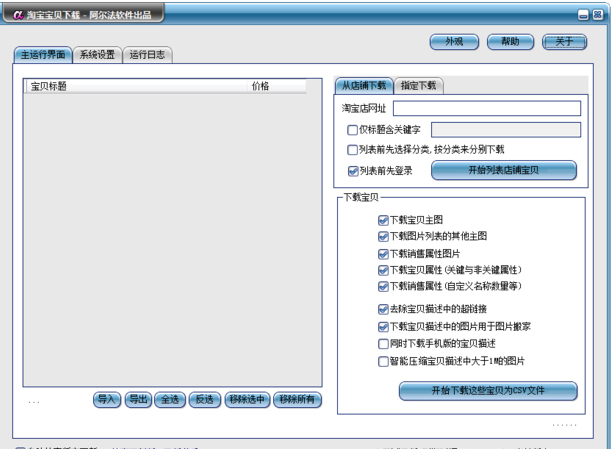
Task: Select the 从店铺下载 tab
Action: [364, 86]
